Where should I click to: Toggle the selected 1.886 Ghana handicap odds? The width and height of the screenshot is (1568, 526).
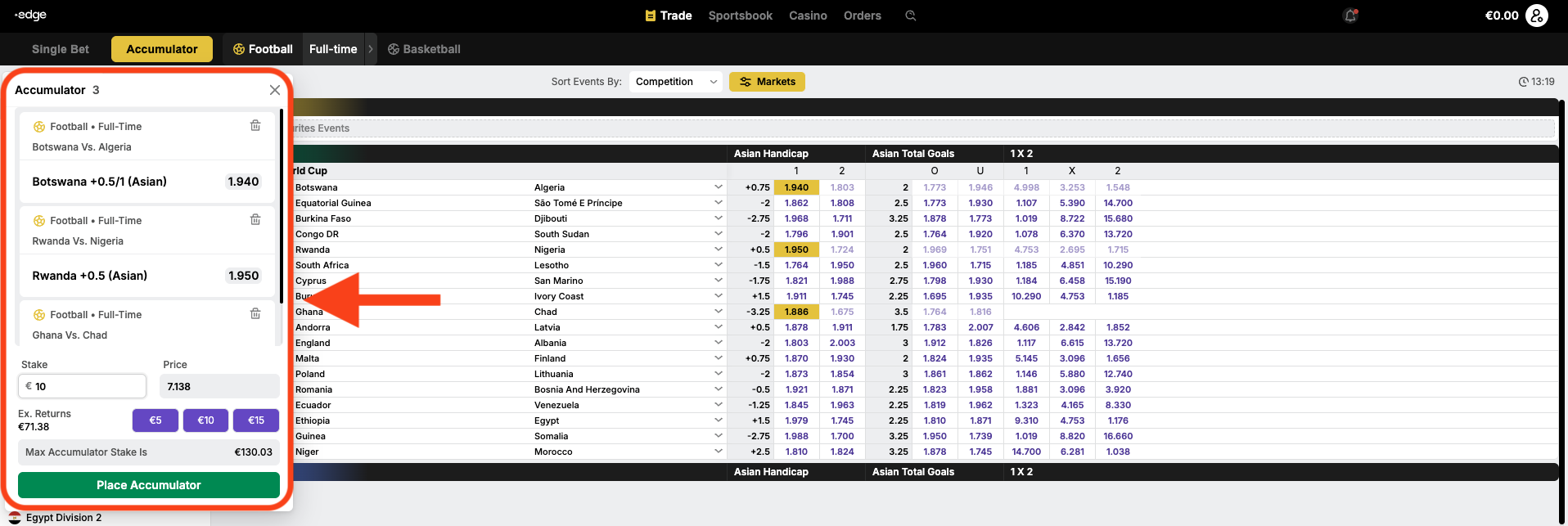click(795, 312)
